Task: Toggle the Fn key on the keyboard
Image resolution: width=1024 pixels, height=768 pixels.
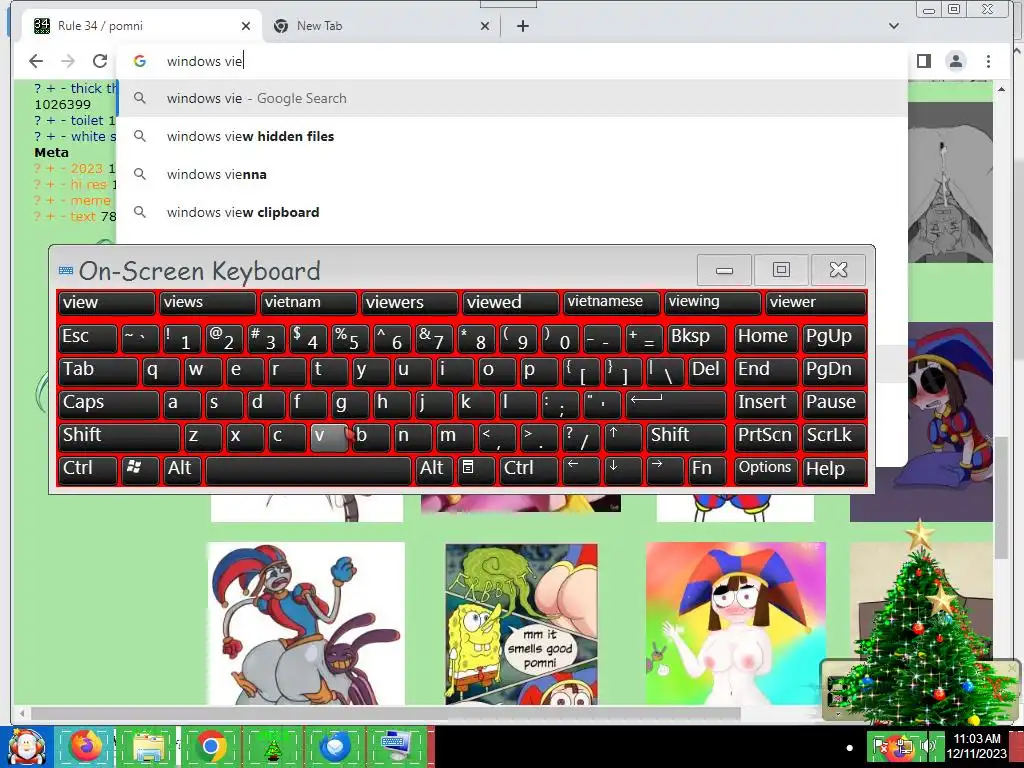Action: click(x=707, y=469)
